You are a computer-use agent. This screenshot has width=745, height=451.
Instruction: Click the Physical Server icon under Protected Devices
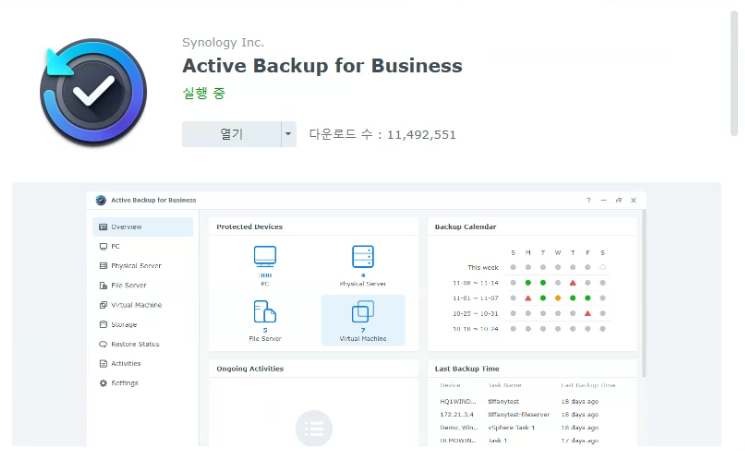(x=363, y=256)
